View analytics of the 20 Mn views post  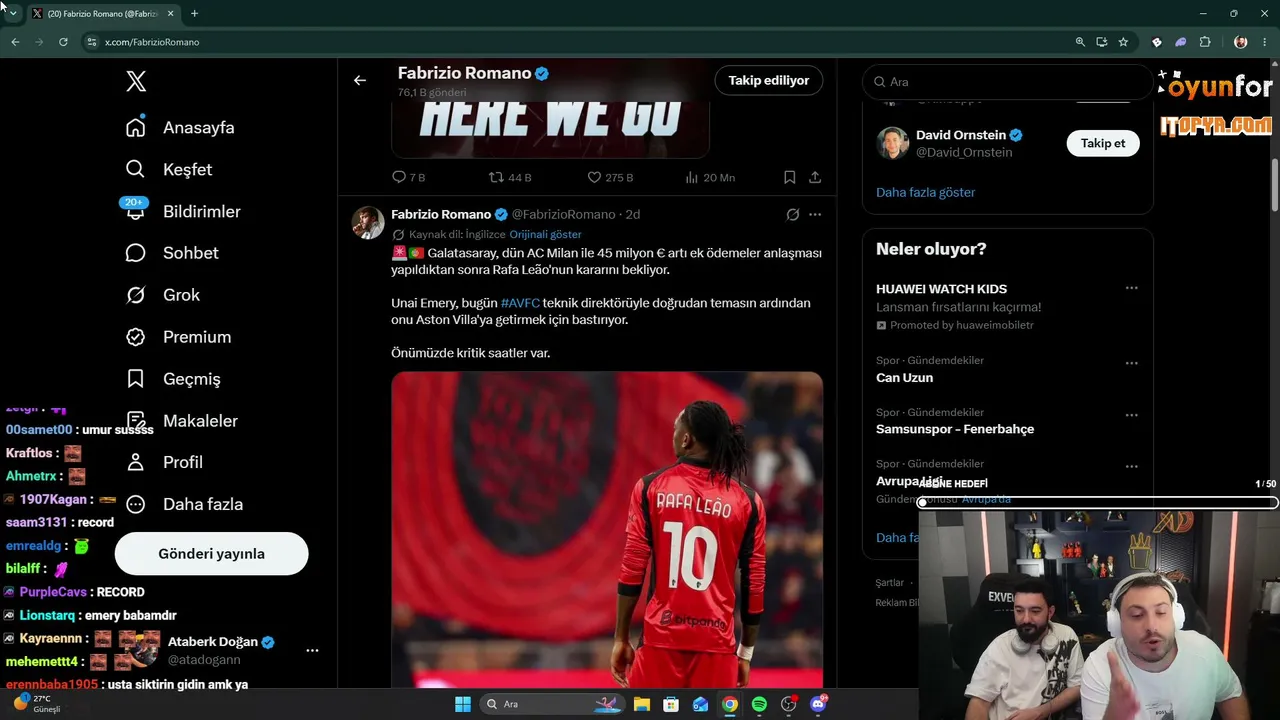click(710, 177)
